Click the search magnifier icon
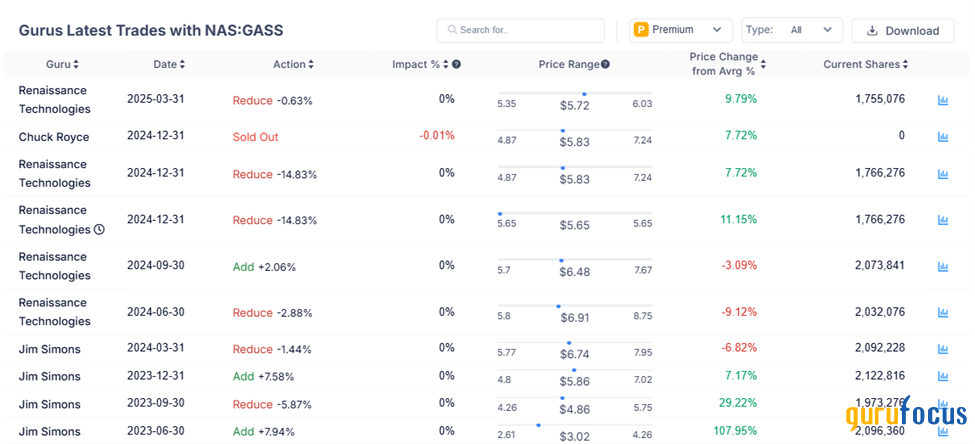The width and height of the screenshot is (975, 444). coord(452,30)
